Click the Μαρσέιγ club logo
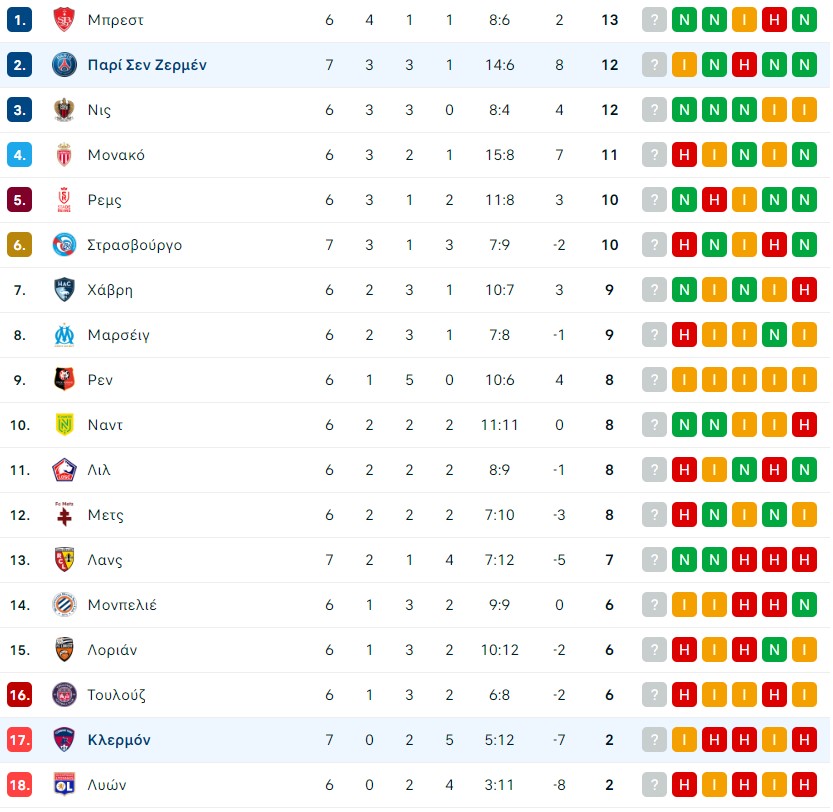Screen dimensions: 833x812 [64, 335]
